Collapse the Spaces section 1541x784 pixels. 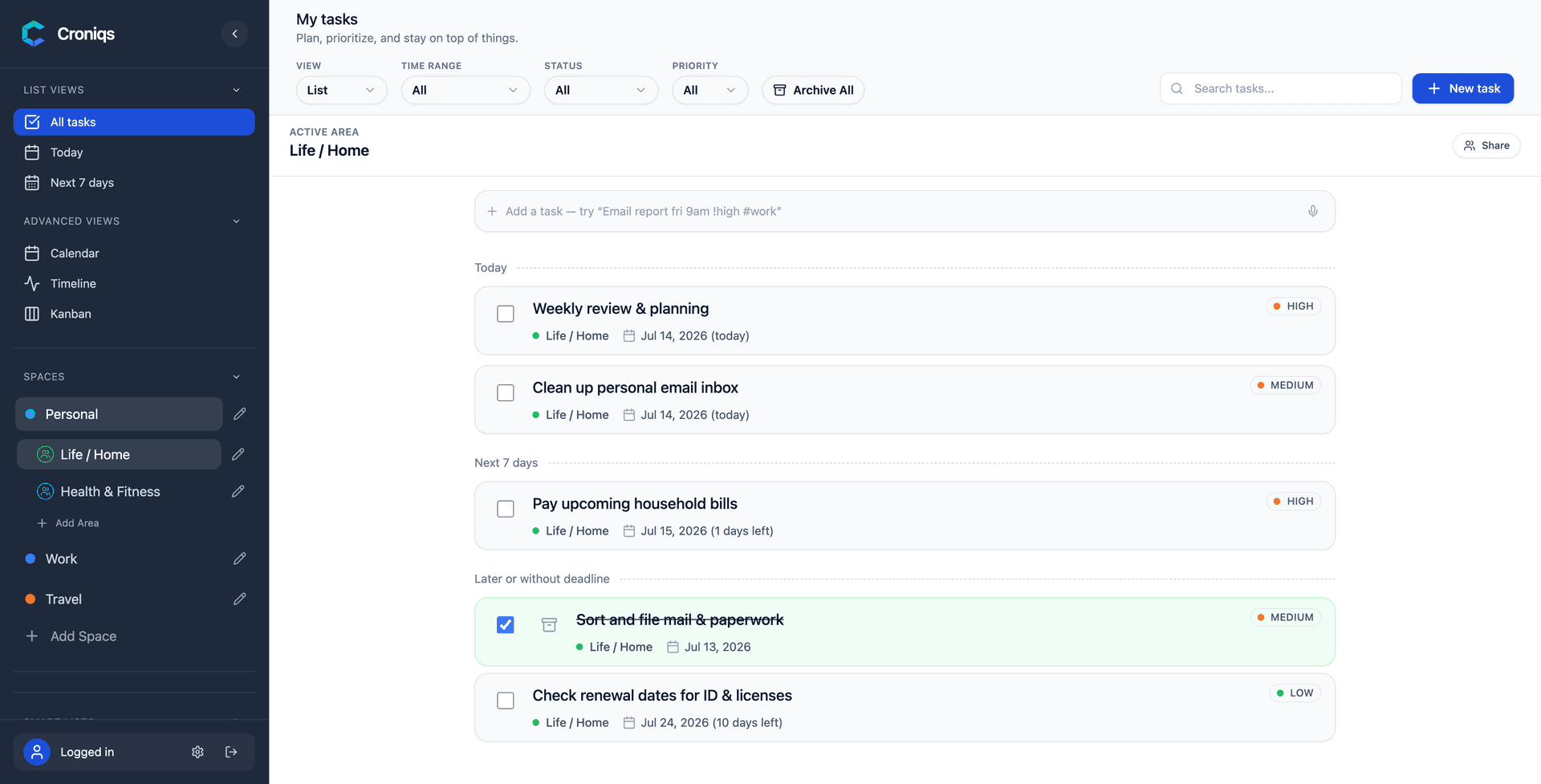236,376
